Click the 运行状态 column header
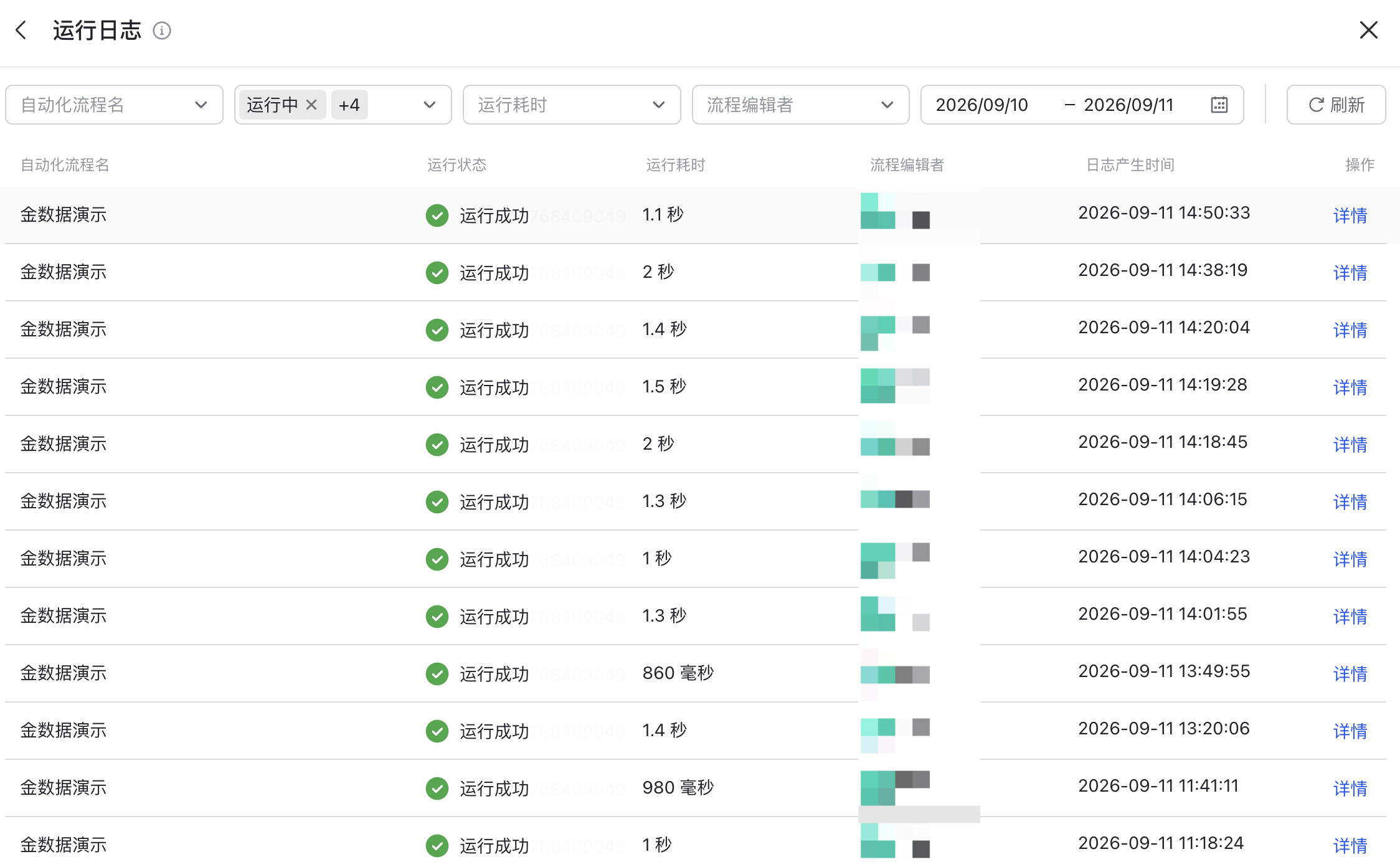The image size is (1400, 867). tap(456, 165)
